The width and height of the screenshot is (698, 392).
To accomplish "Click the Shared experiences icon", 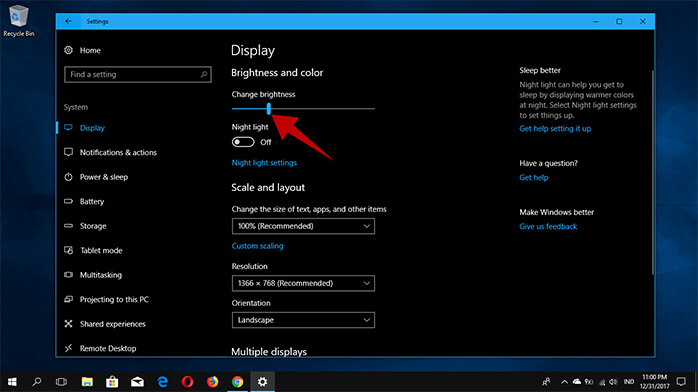I will pyautogui.click(x=68, y=323).
